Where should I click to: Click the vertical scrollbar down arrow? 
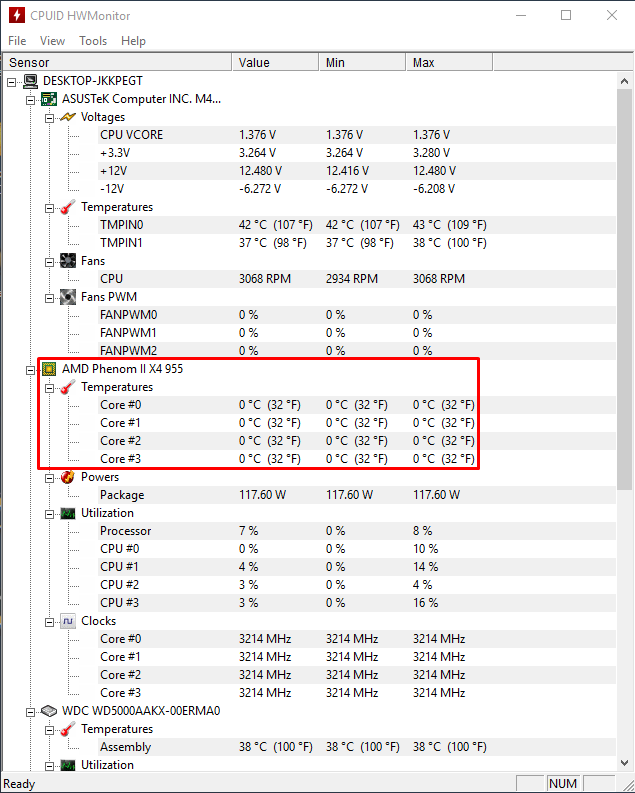626,765
